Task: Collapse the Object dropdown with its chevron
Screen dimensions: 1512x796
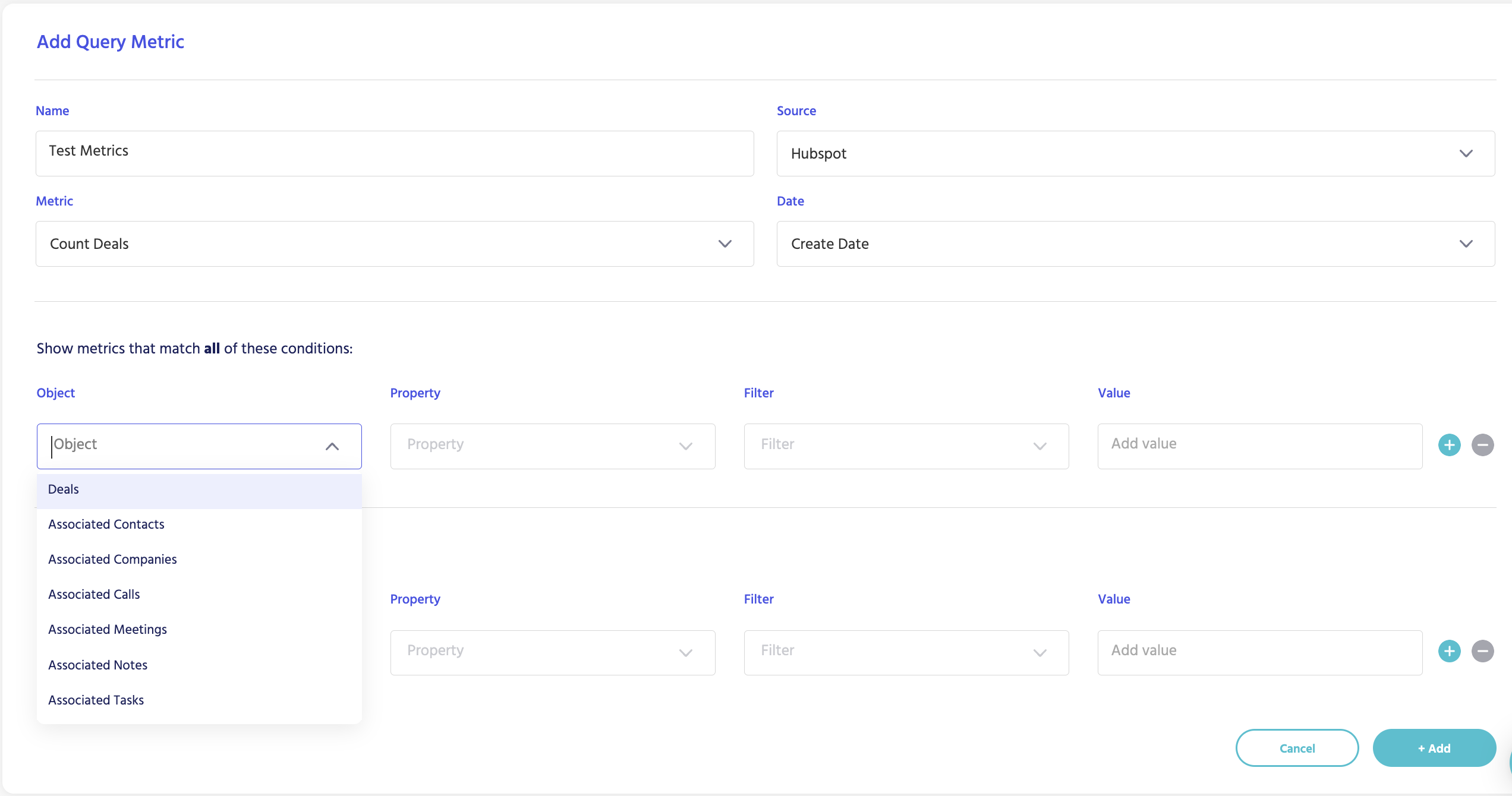Action: 332,446
